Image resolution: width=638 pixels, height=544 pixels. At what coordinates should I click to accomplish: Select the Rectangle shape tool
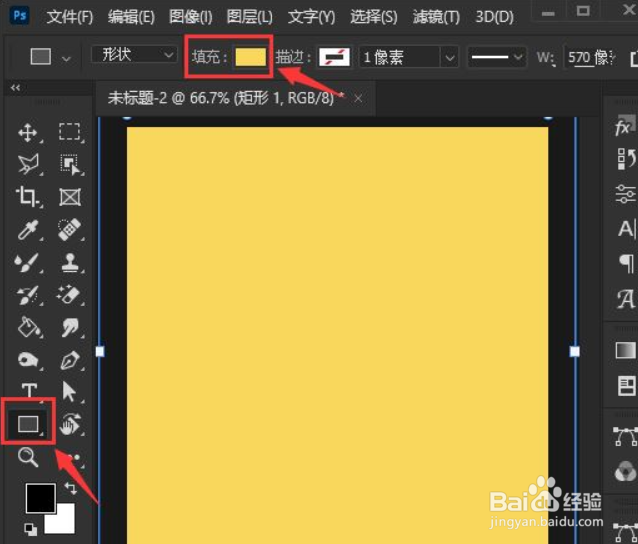28,424
